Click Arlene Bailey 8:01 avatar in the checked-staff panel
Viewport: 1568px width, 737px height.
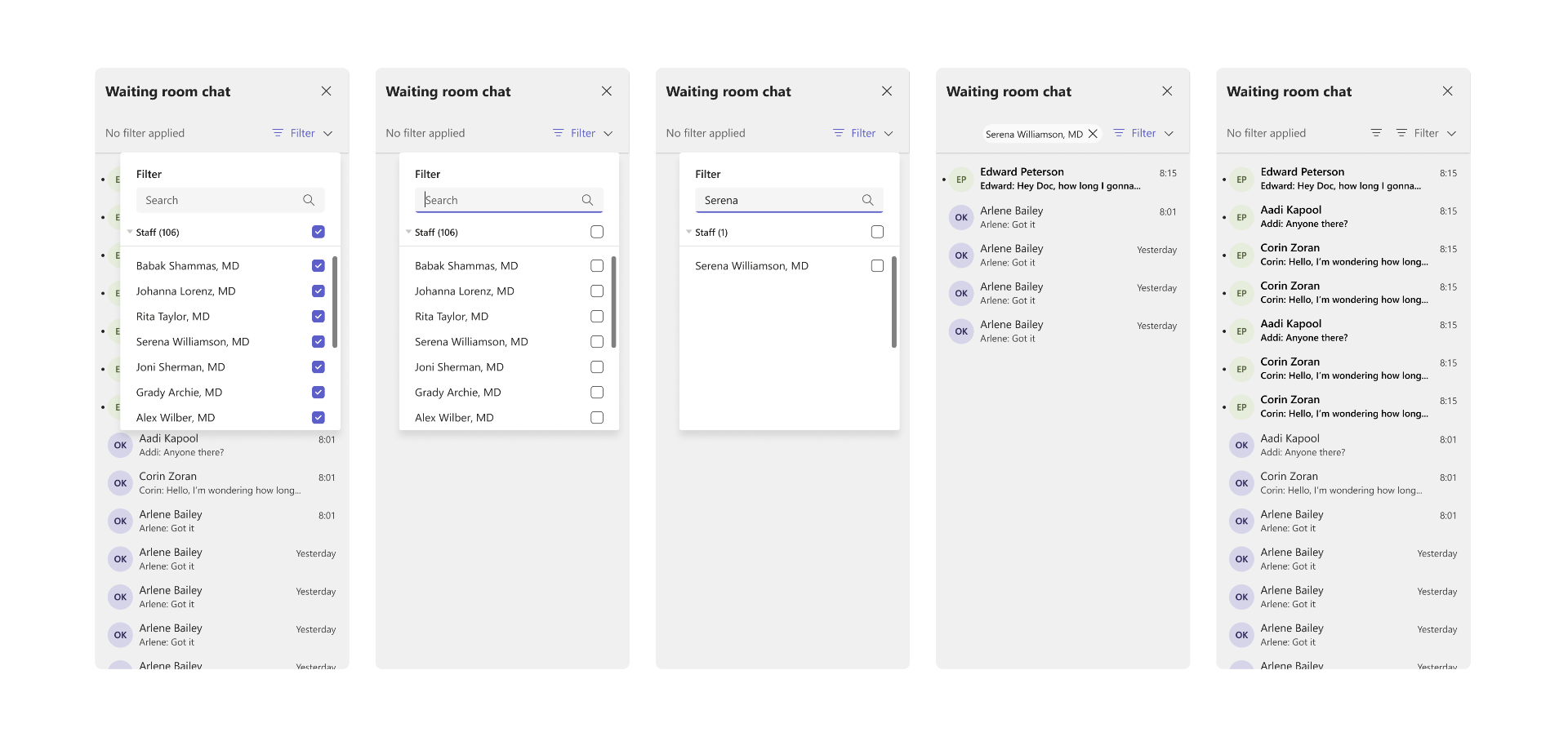pos(120,521)
